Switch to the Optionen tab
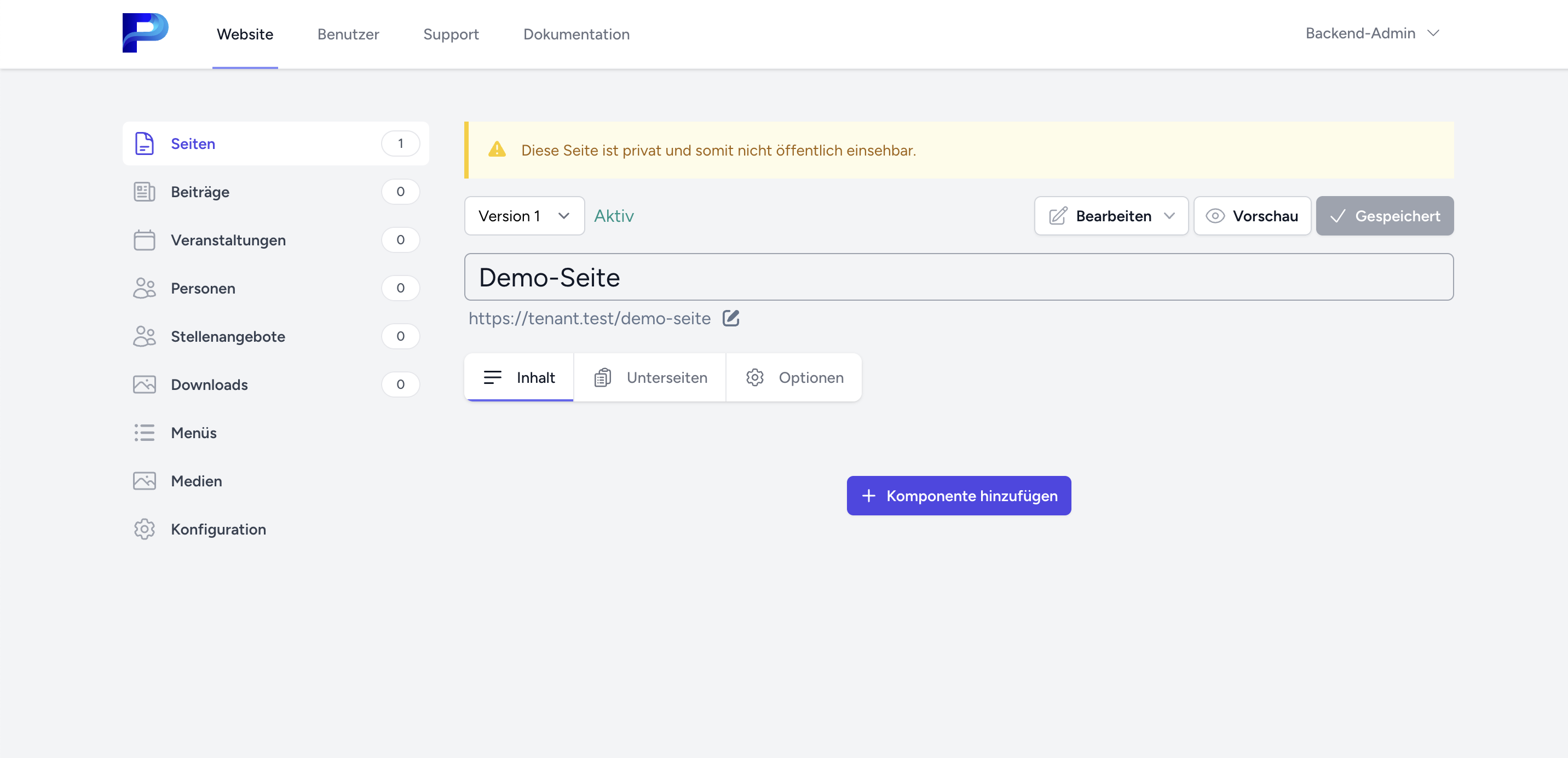Screen dimensions: 1568x758 coord(794,377)
